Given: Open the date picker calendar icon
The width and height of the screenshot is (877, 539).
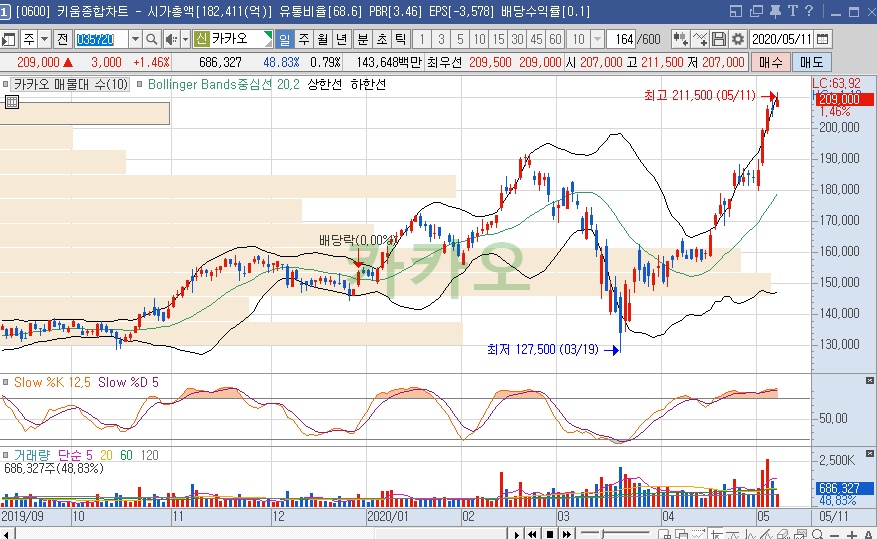Looking at the screenshot, I should point(823,39).
